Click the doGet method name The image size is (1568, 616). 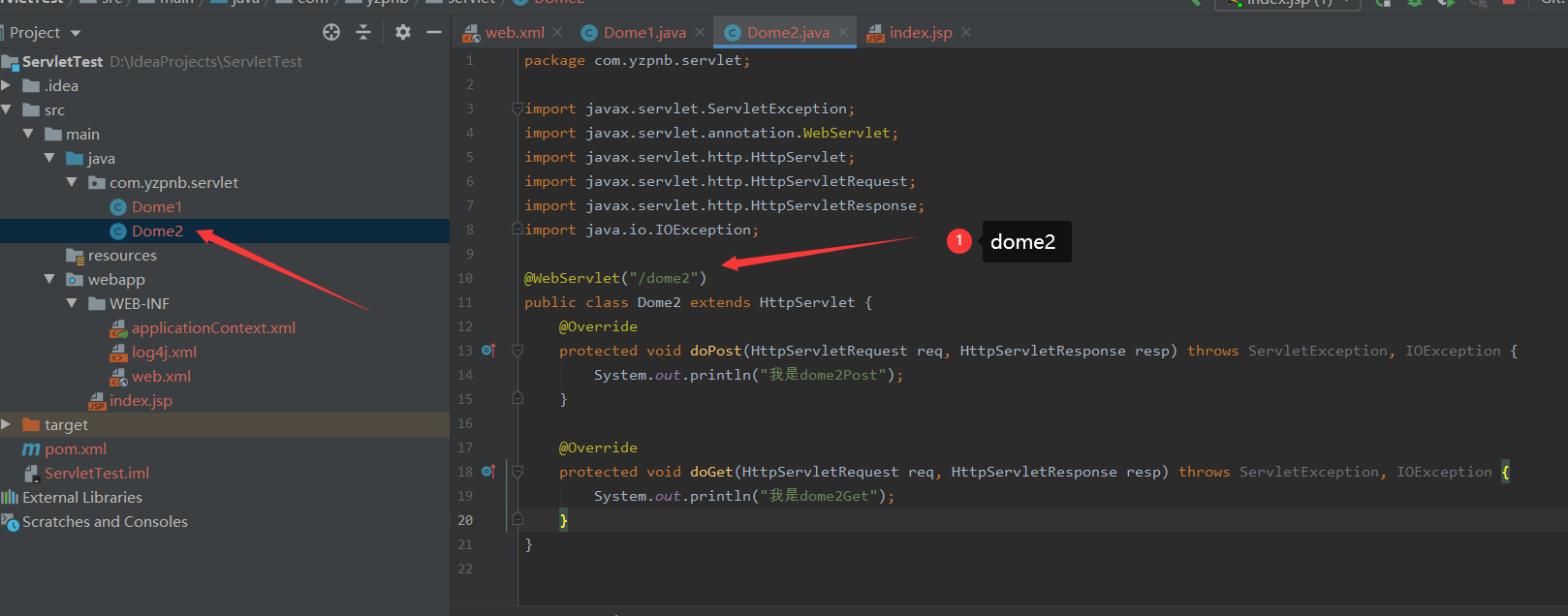pos(711,472)
